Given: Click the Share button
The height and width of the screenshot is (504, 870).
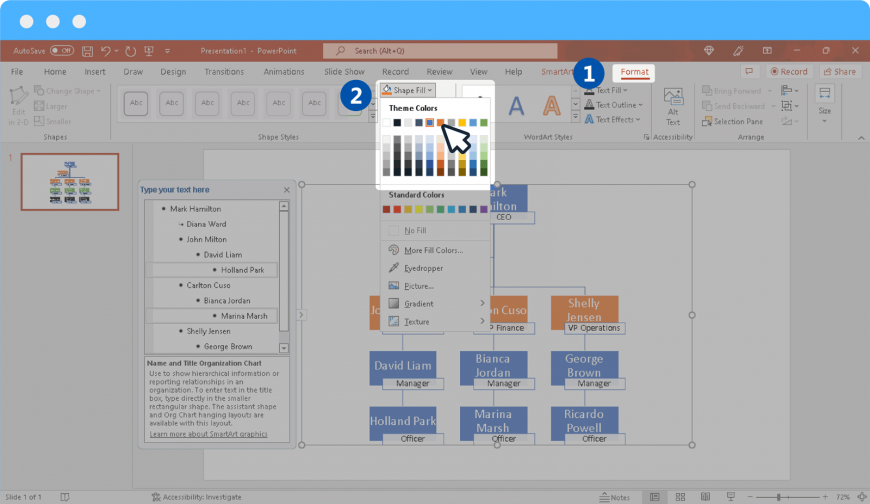Looking at the screenshot, I should pyautogui.click(x=840, y=72).
